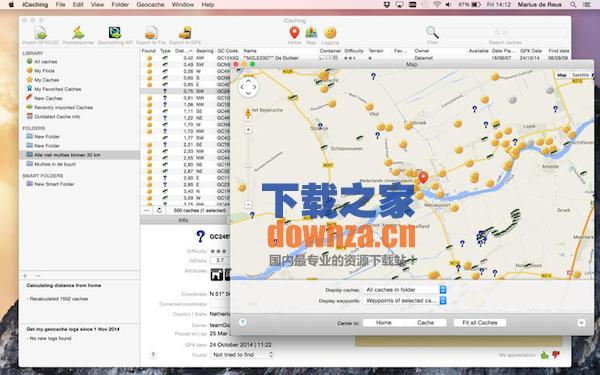Click the Map window help button
Screen dimensions: 600x375
tap(242, 323)
